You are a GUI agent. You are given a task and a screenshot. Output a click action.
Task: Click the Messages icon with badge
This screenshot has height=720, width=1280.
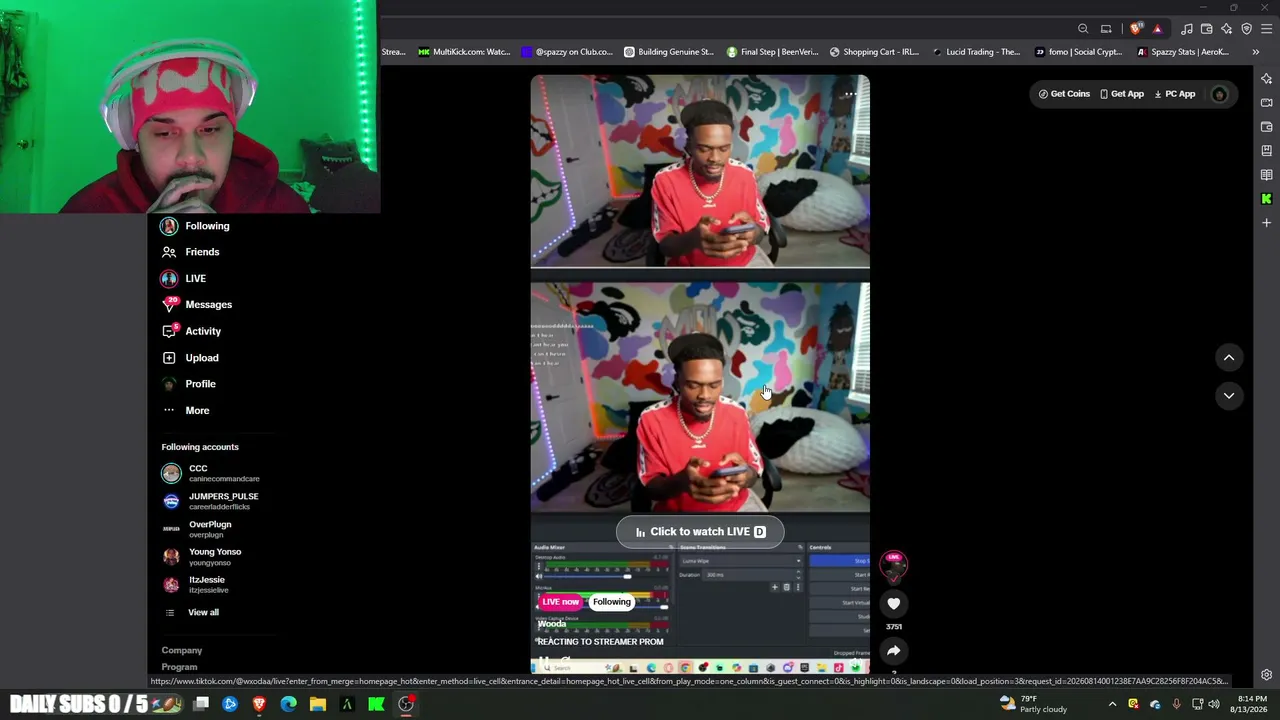coord(169,304)
